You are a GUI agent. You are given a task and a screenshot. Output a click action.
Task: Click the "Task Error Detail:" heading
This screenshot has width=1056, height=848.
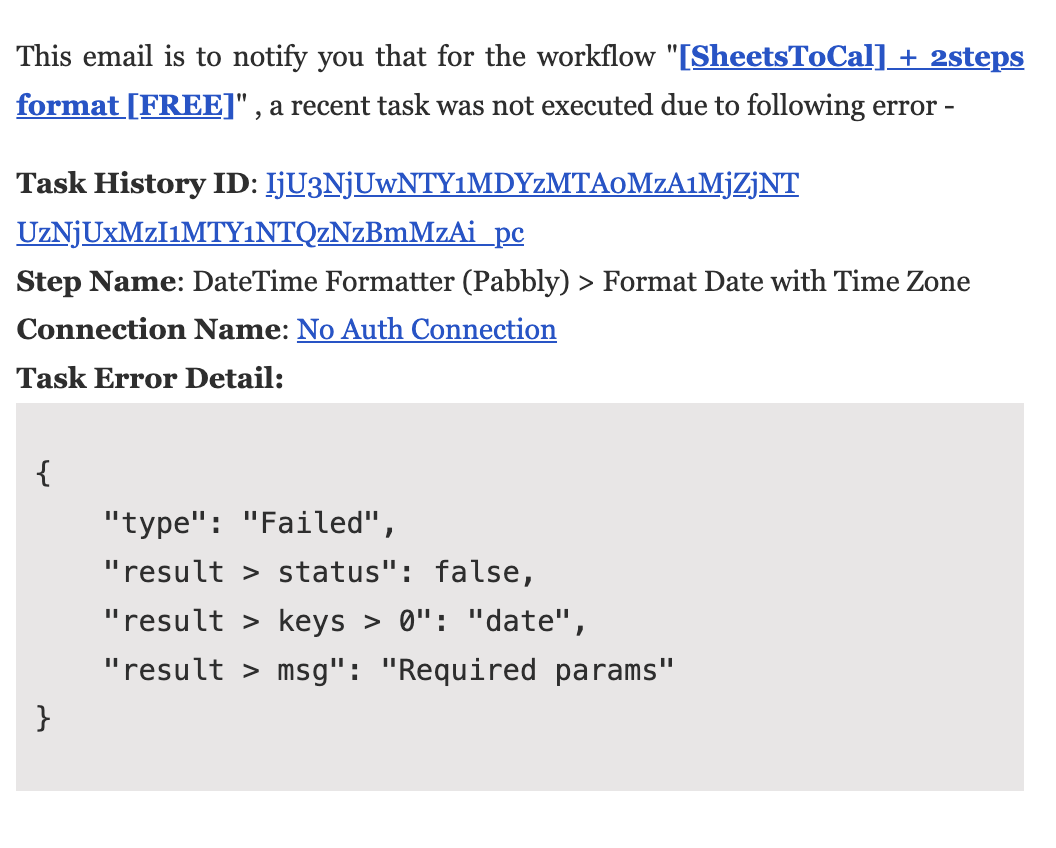click(x=150, y=379)
